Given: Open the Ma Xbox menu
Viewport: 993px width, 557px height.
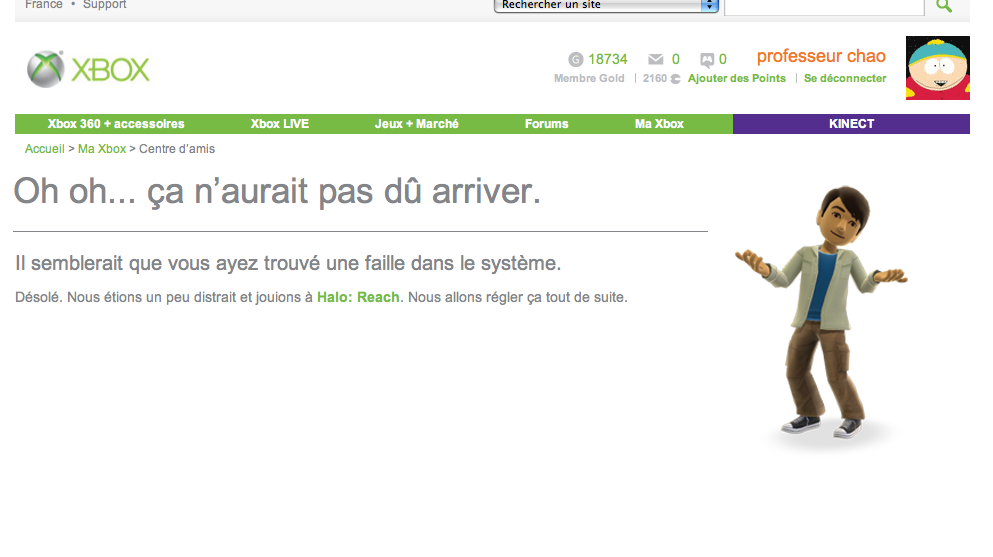Looking at the screenshot, I should (x=659, y=124).
